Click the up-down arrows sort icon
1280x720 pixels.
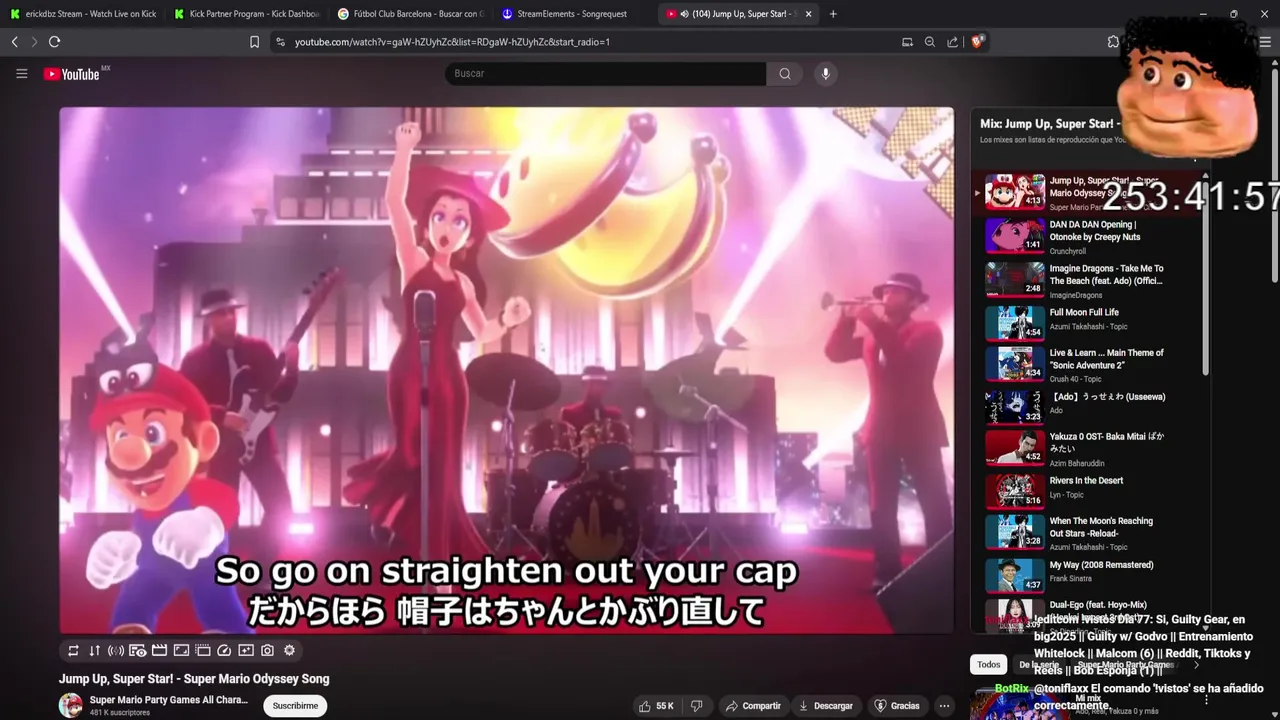click(x=94, y=650)
